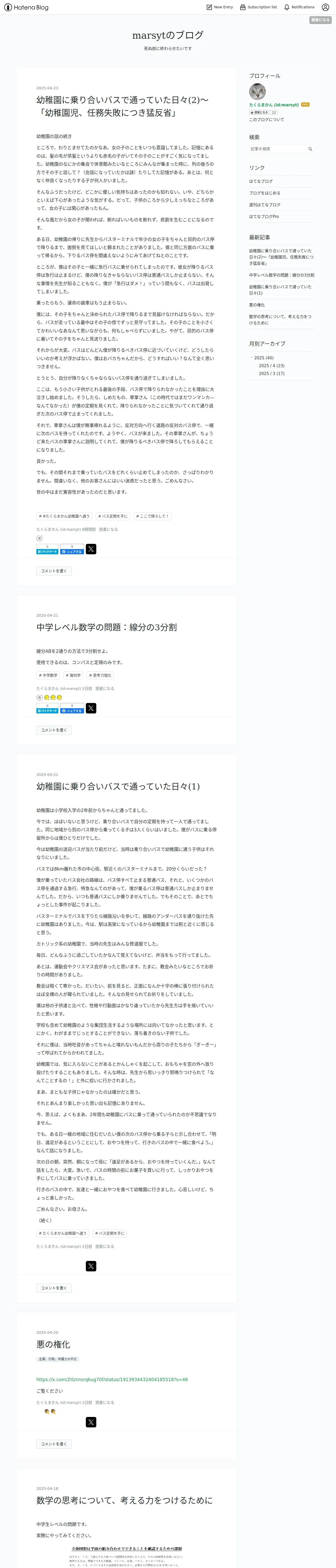Open the 週刊はてなブログ sidebar link
The image size is (336, 1568).
[265, 205]
